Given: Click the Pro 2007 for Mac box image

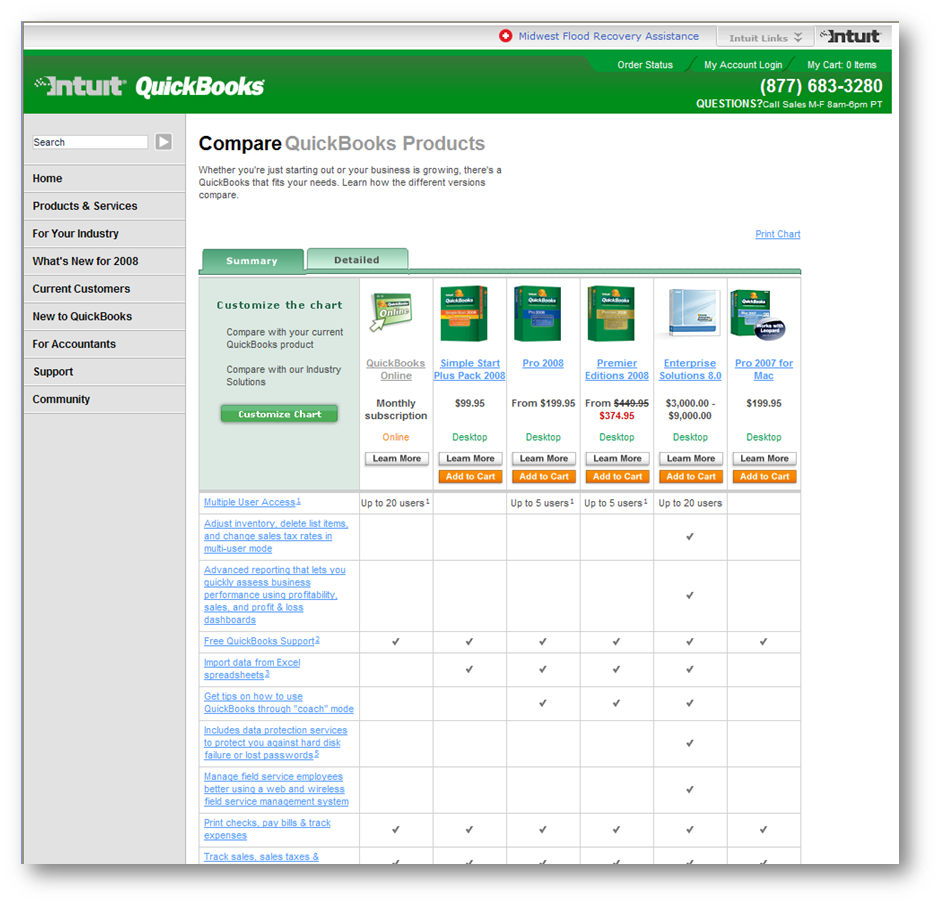Looking at the screenshot, I should point(762,314).
